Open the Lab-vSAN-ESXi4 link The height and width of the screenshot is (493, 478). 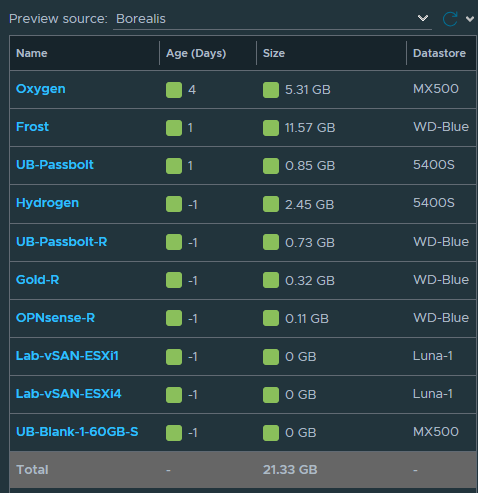click(x=69, y=394)
